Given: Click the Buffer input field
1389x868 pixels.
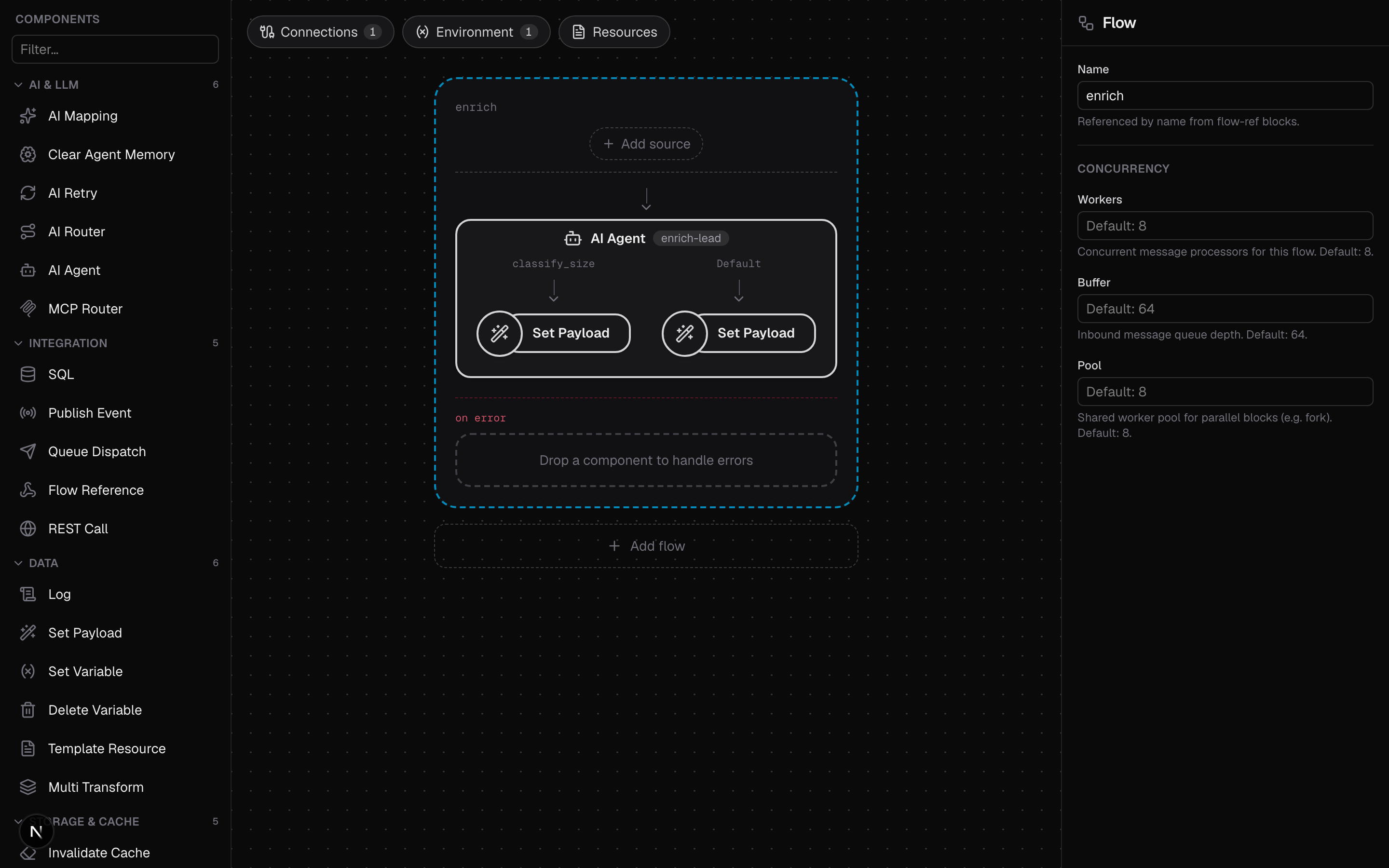Looking at the screenshot, I should (1225, 309).
